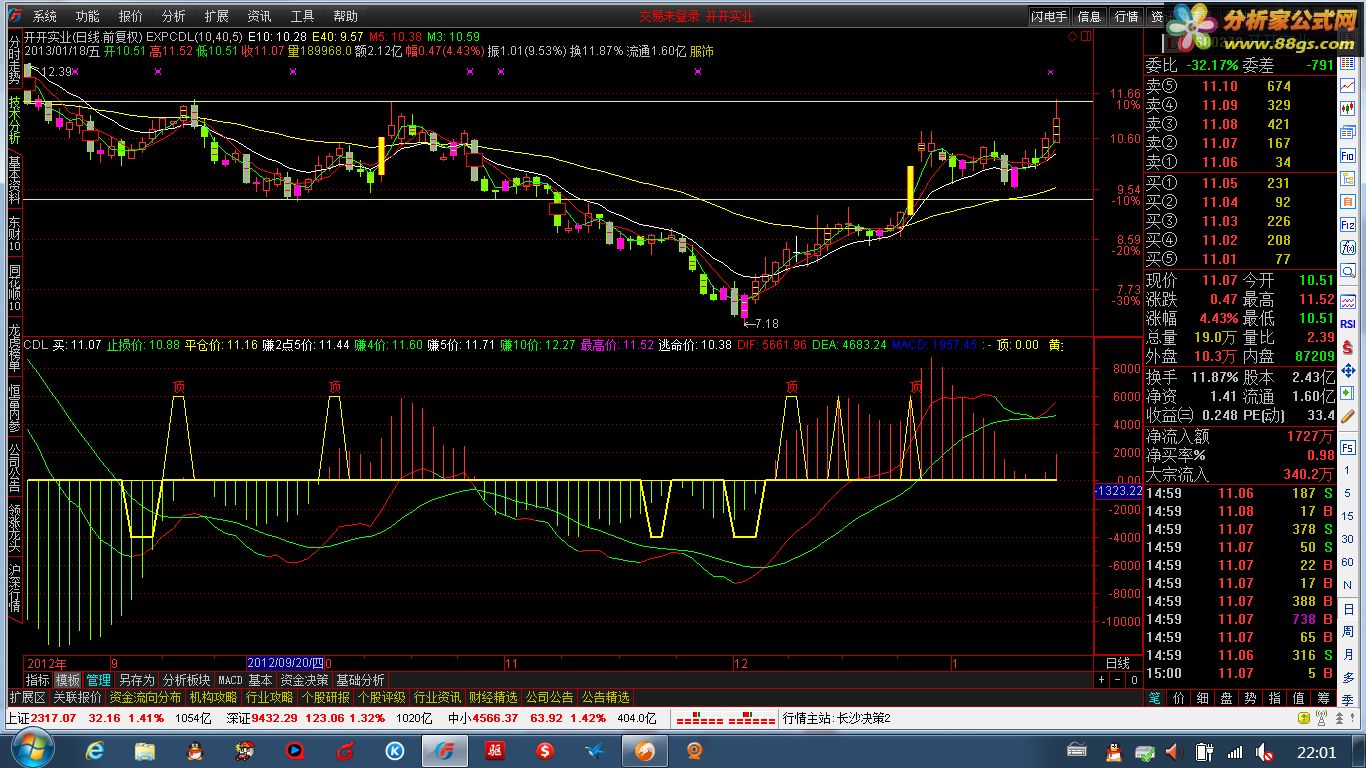Open the 分析 menu
The image size is (1366, 768).
173,16
